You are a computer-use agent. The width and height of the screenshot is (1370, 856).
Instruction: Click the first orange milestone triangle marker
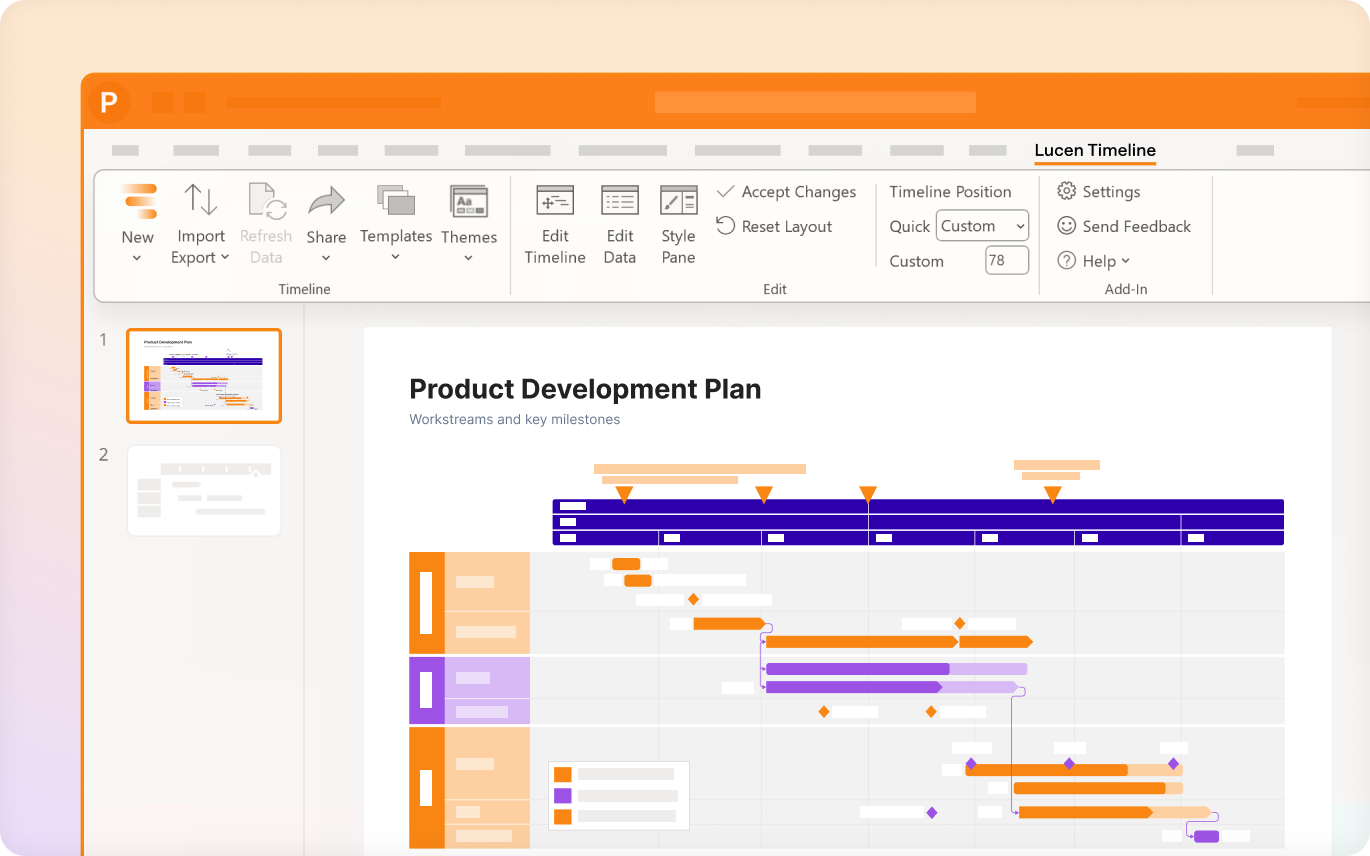click(x=624, y=494)
